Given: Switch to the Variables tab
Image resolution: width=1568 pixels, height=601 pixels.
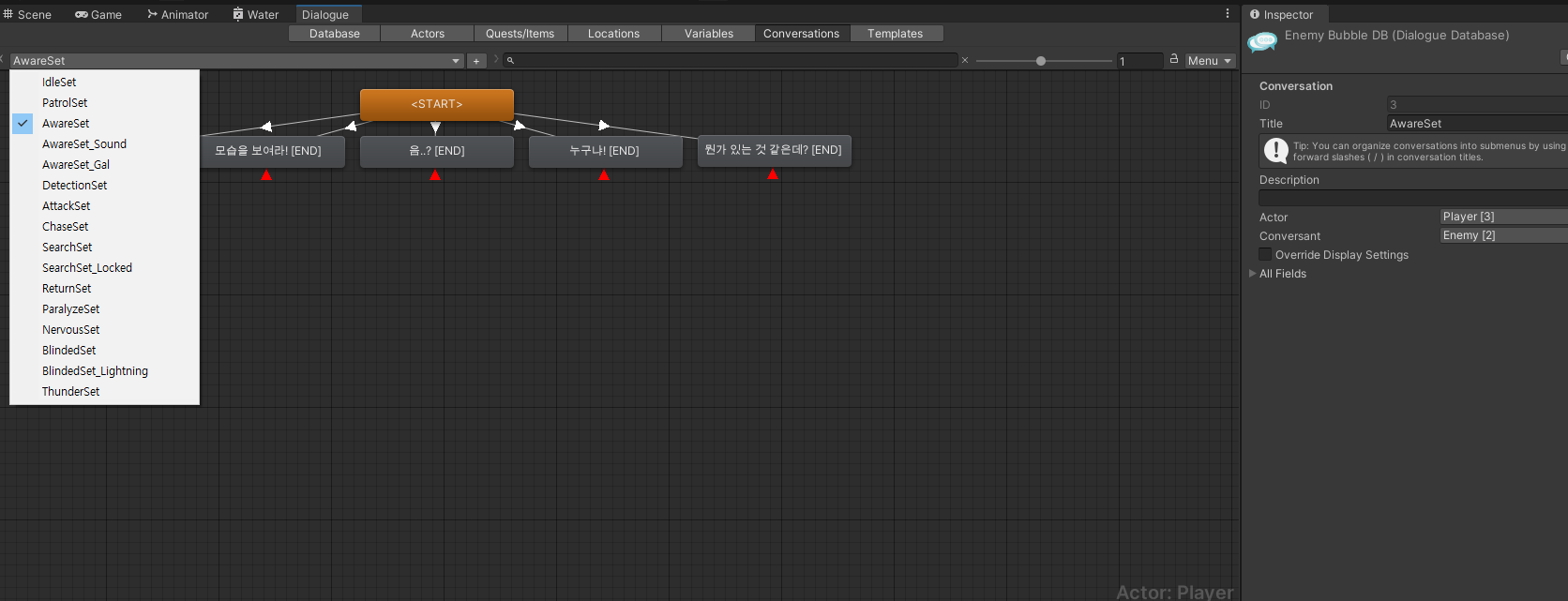Looking at the screenshot, I should [x=709, y=34].
